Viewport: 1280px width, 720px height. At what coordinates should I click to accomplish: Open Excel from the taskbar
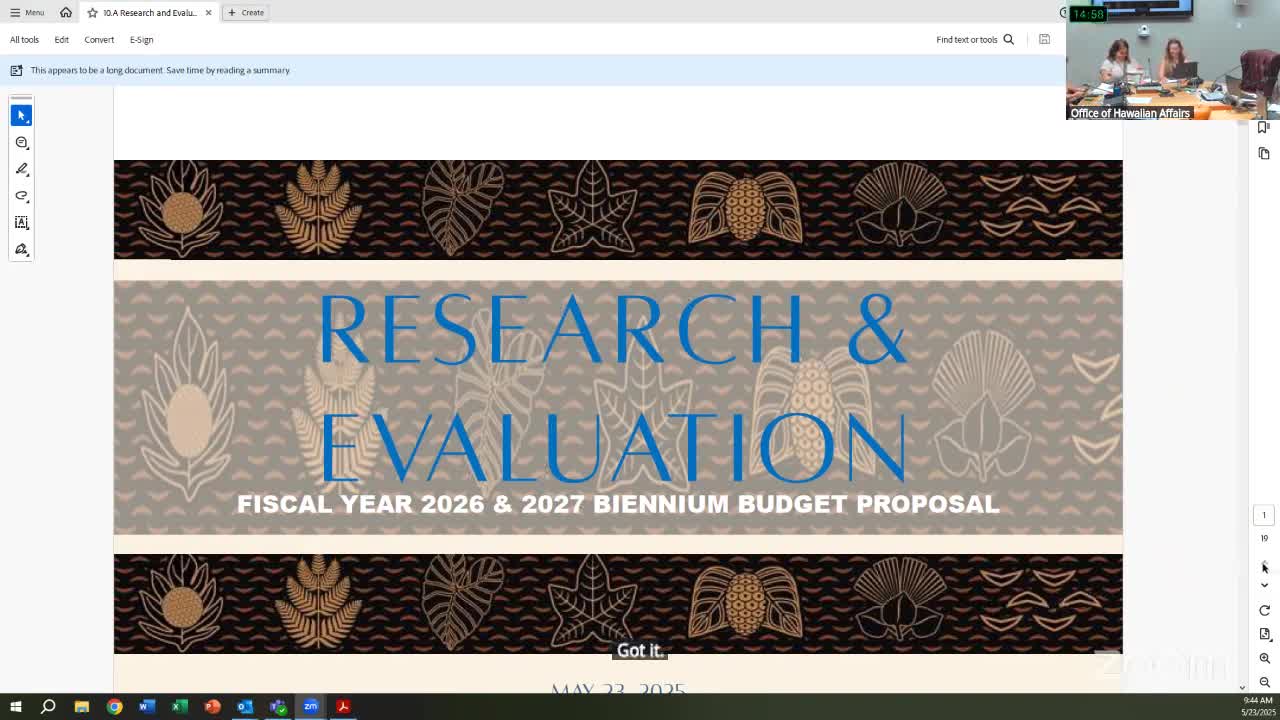pyautogui.click(x=180, y=707)
